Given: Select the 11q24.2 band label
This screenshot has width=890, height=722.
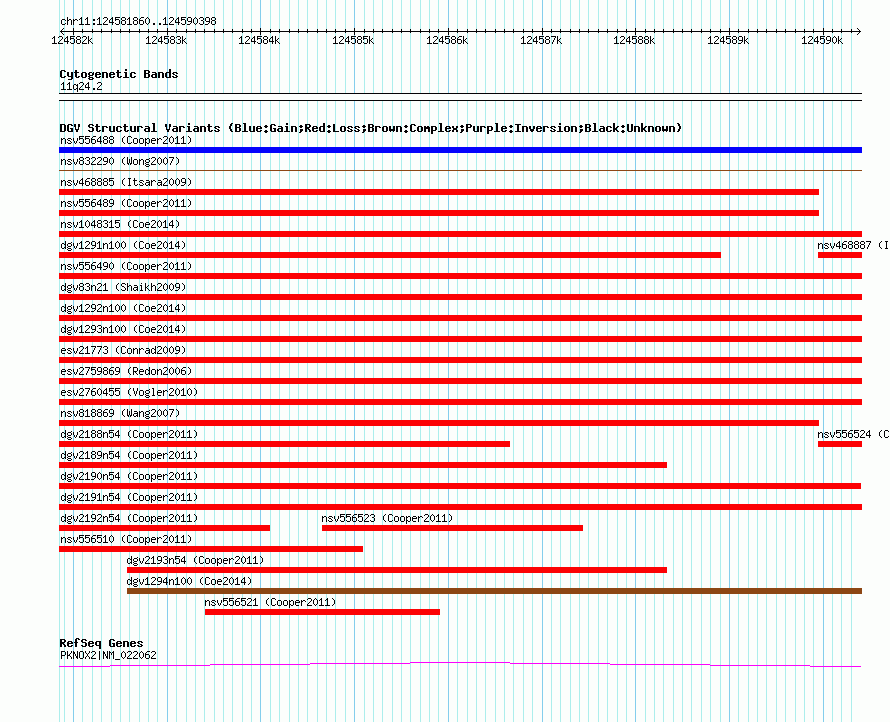Looking at the screenshot, I should coord(81,86).
